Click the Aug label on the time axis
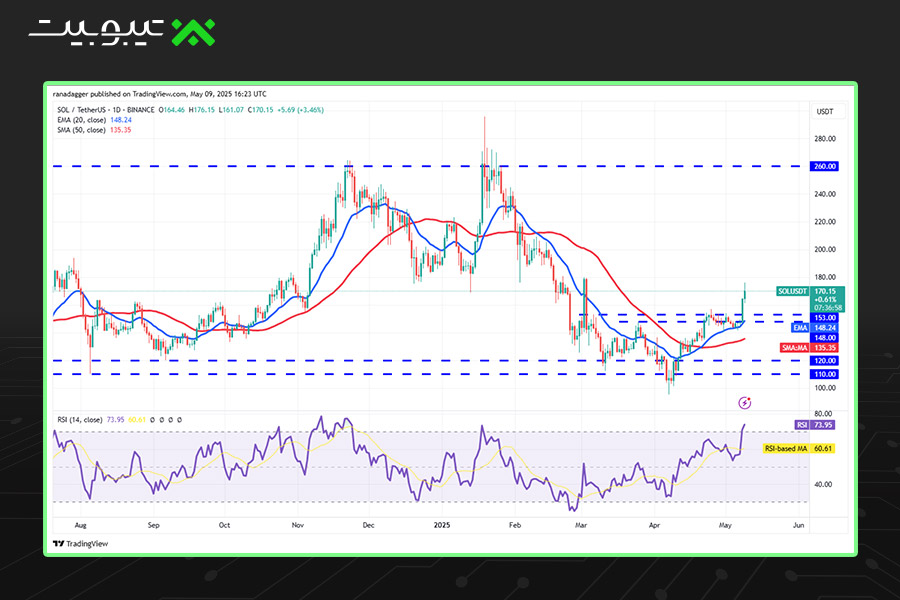 point(80,525)
